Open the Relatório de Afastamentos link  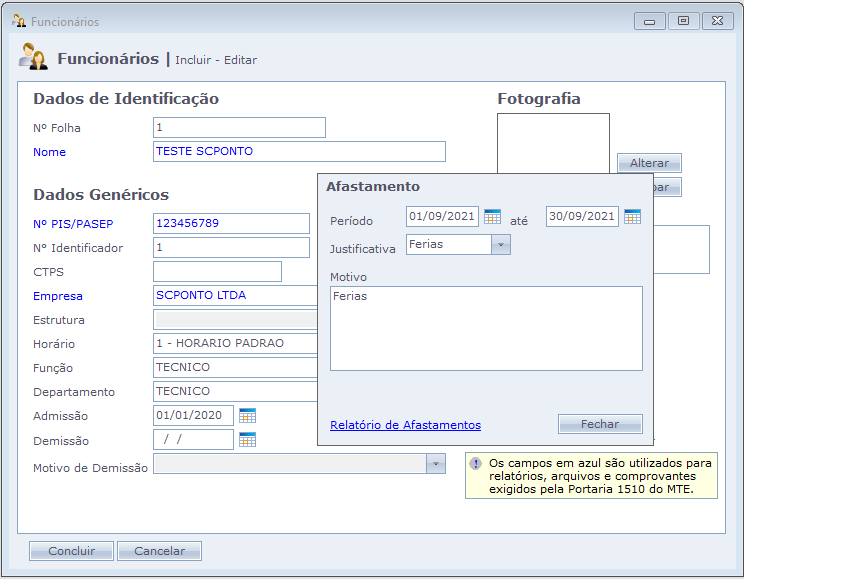[405, 425]
